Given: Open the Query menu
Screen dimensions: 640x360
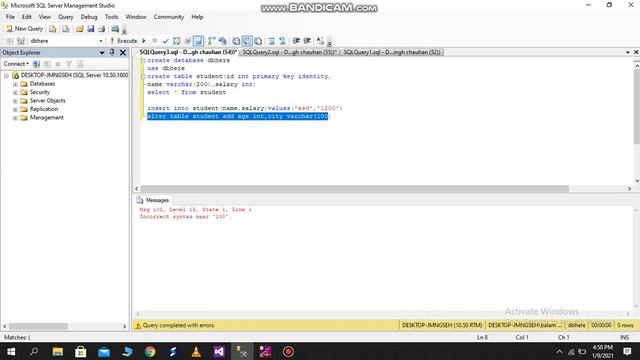Looking at the screenshot, I should [66, 17].
